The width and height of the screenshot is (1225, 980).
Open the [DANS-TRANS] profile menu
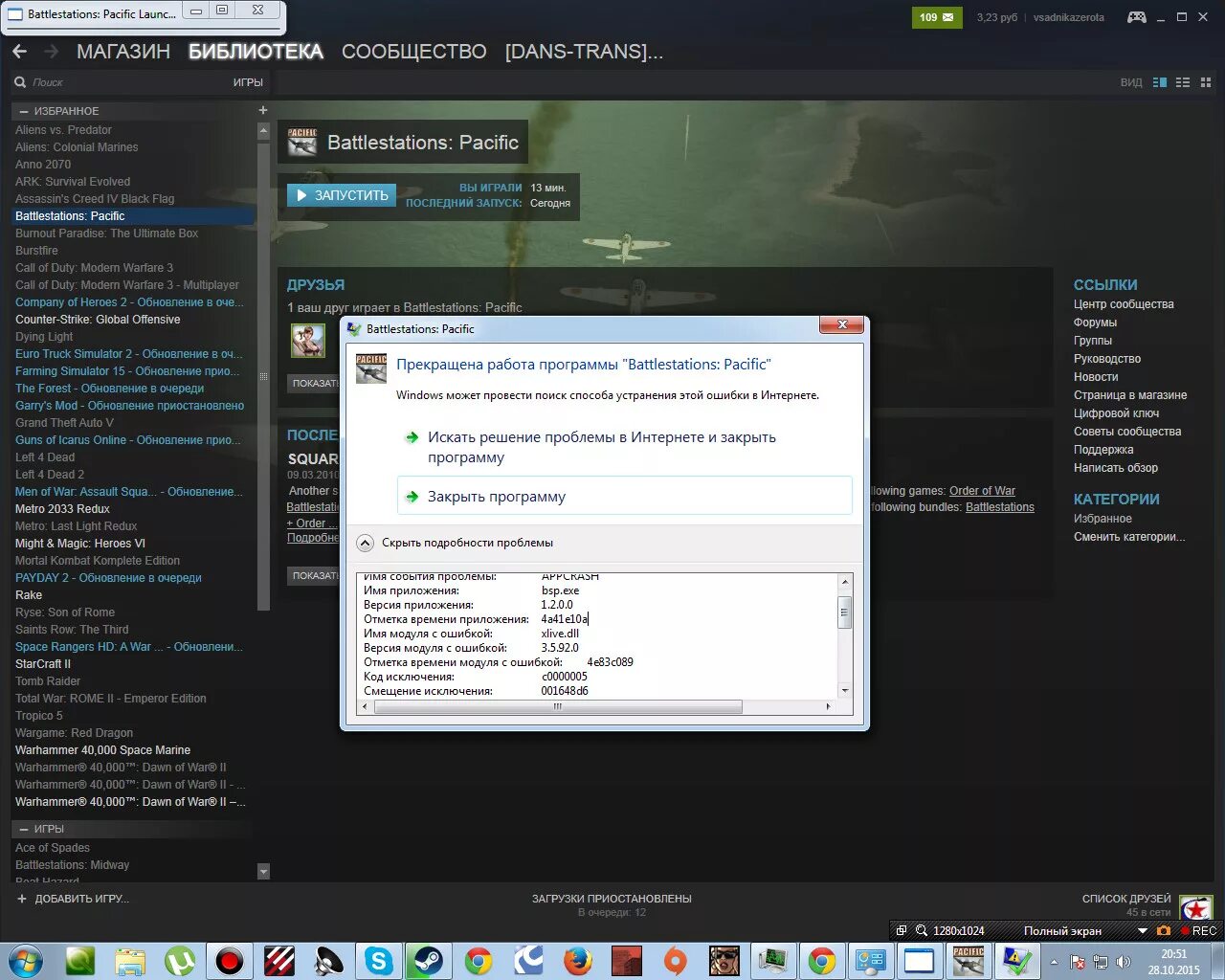point(584,52)
